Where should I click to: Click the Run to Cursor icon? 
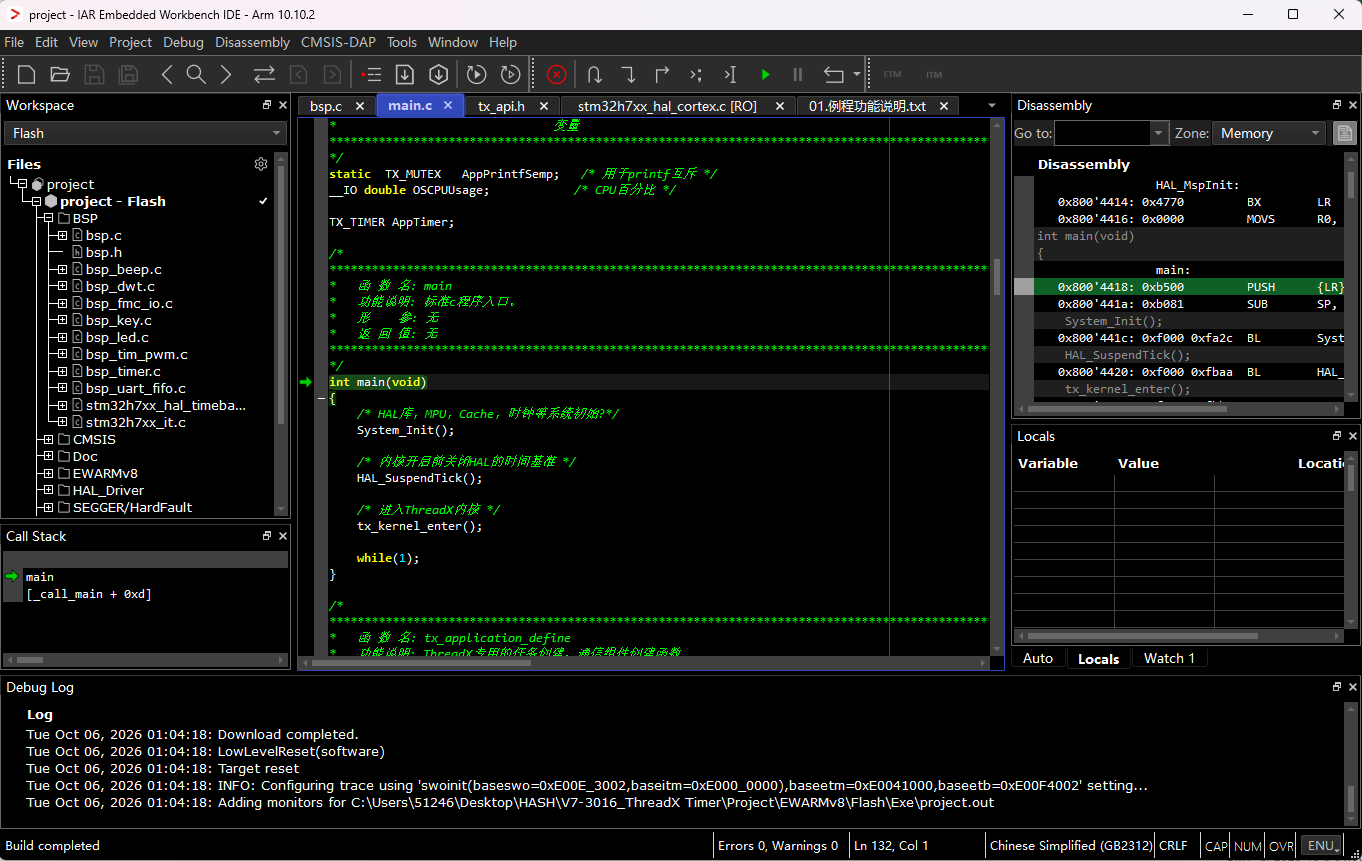(730, 74)
